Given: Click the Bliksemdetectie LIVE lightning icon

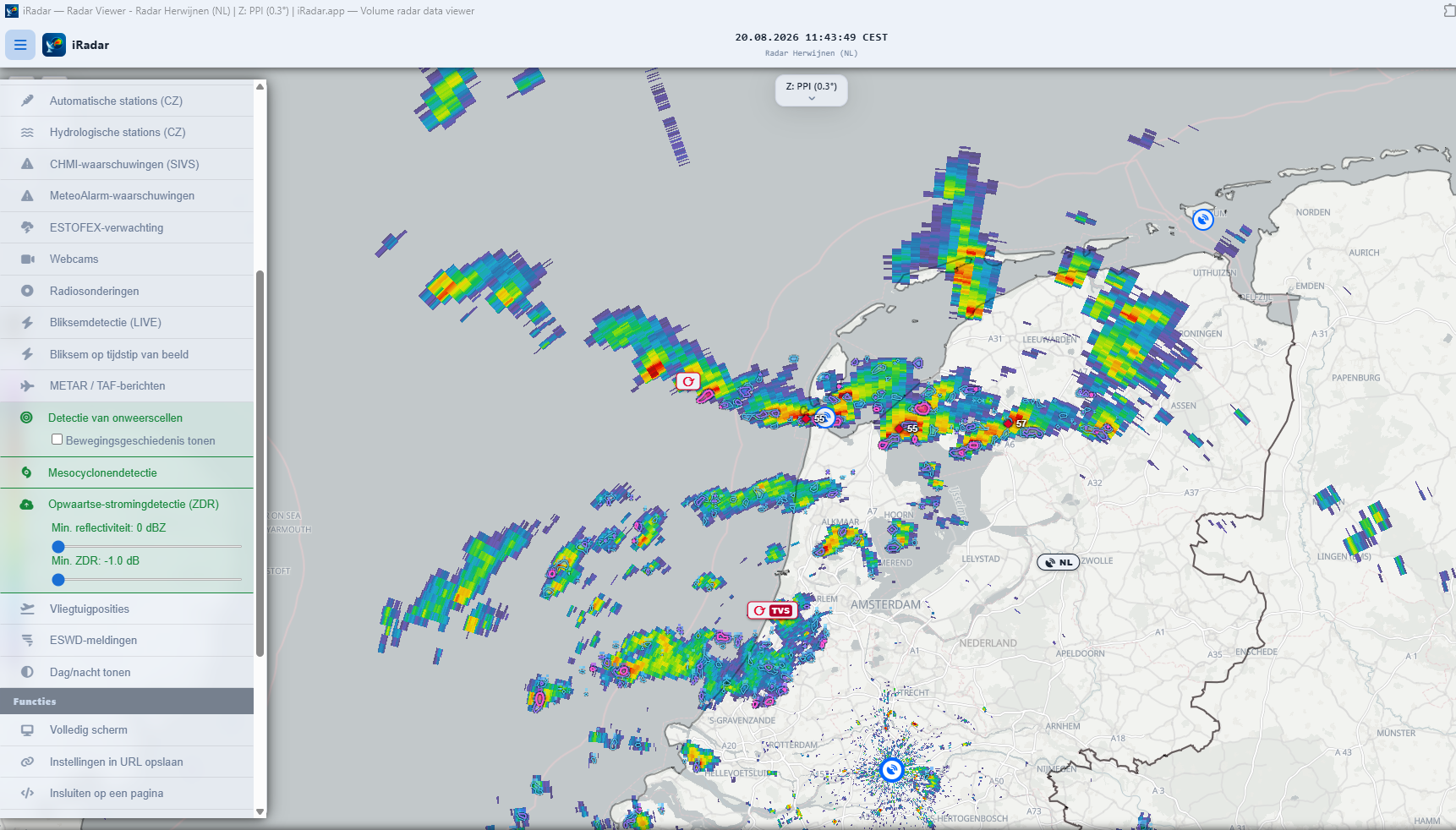Looking at the screenshot, I should [27, 323].
